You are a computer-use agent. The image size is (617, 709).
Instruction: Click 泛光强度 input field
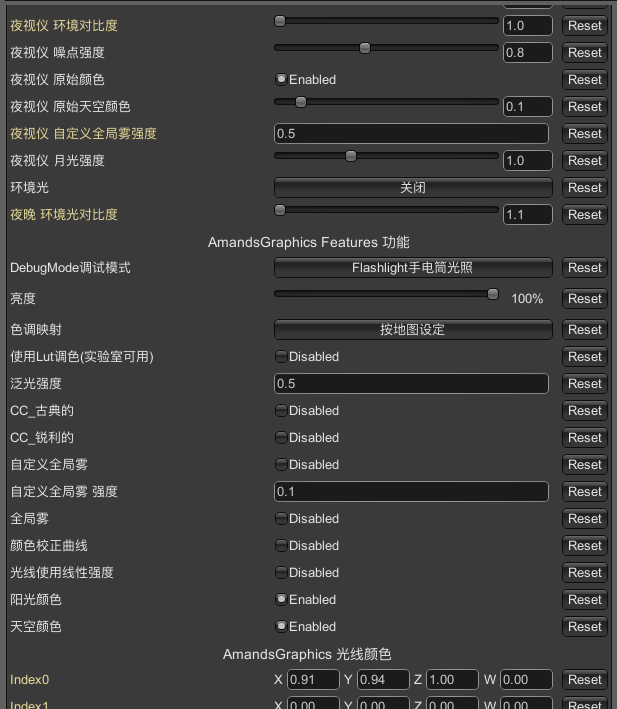point(411,384)
